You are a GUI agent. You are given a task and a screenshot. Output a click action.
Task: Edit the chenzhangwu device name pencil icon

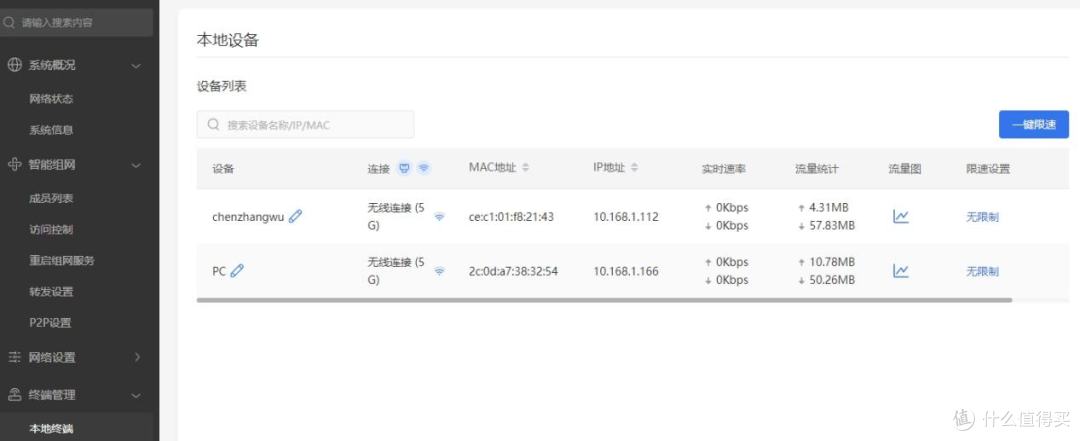(295, 216)
